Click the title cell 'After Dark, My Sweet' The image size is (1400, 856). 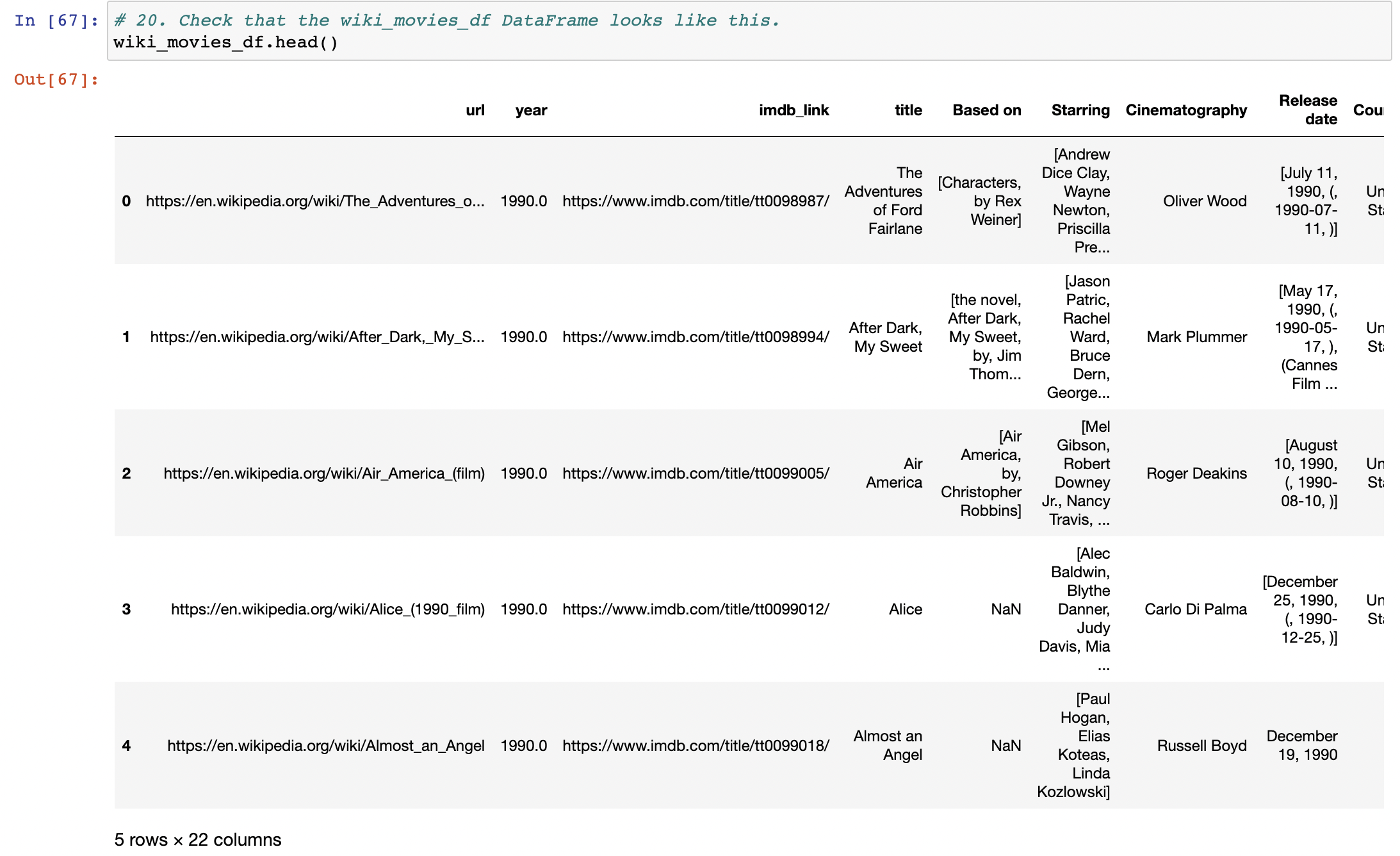tap(886, 337)
